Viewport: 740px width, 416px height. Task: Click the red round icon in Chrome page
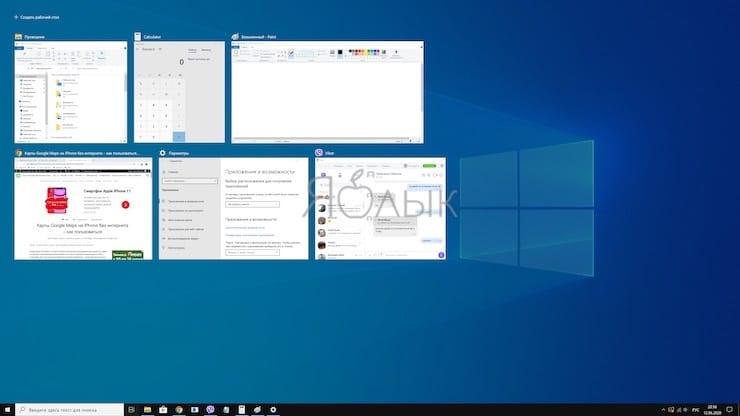coord(125,204)
